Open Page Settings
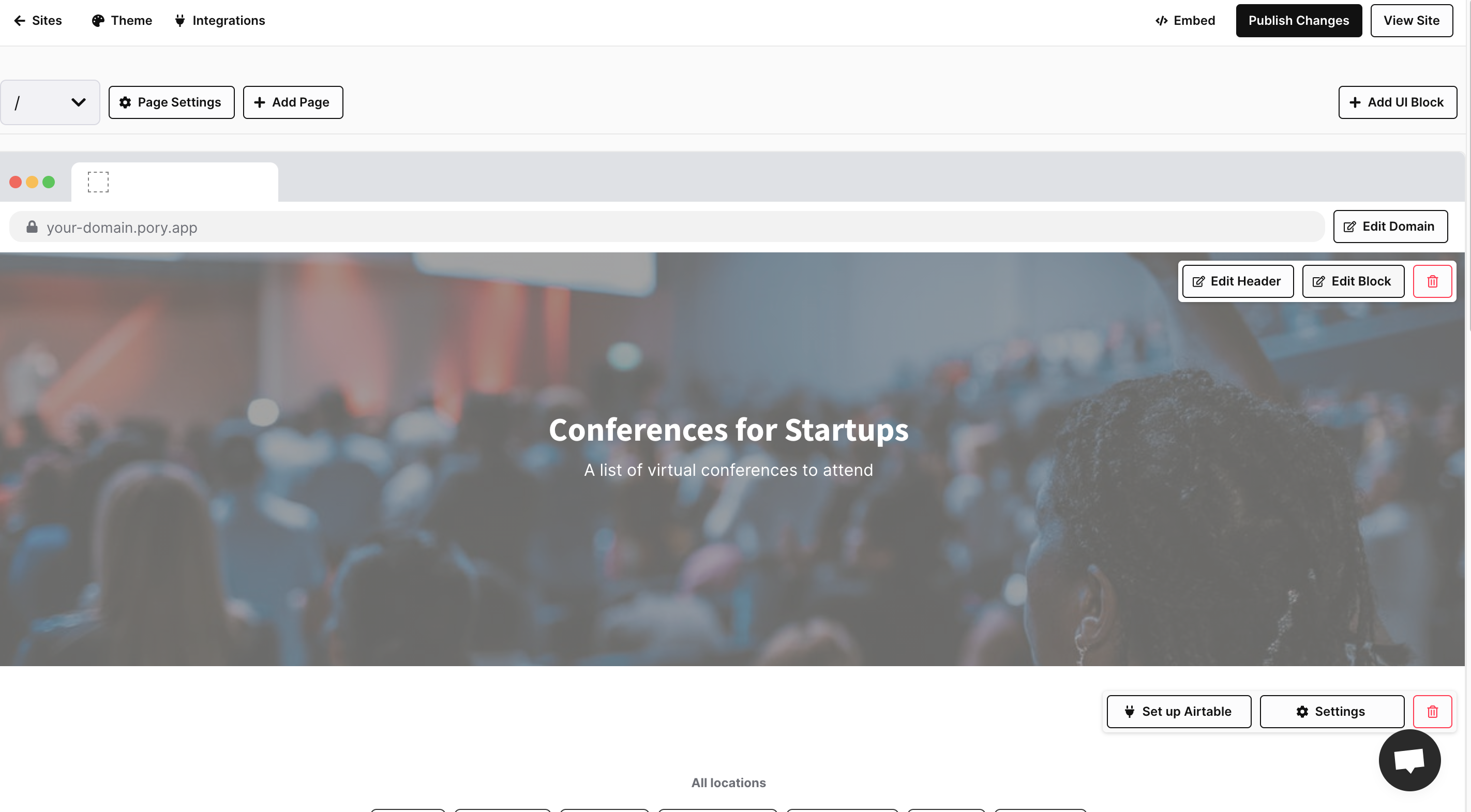 click(171, 102)
